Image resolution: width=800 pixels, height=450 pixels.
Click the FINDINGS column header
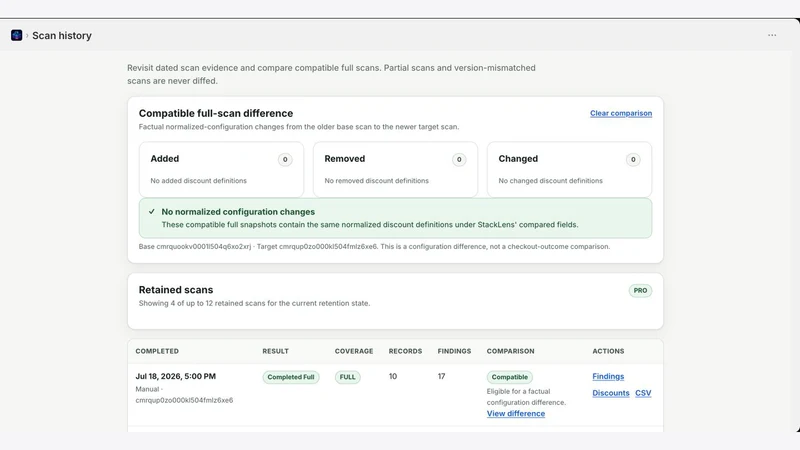point(454,351)
